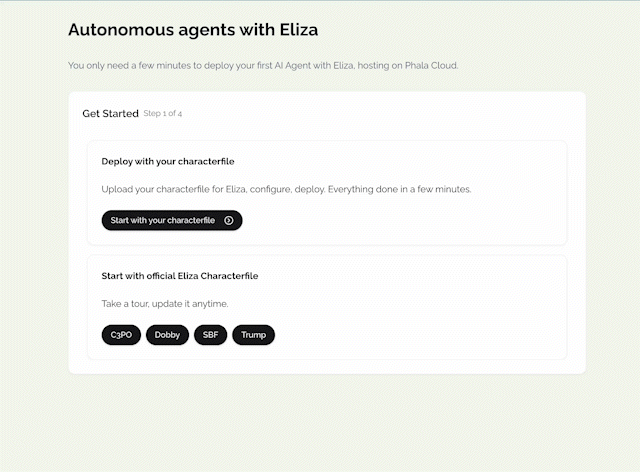Click the Get Started panel title
This screenshot has width=640, height=472.
110,114
